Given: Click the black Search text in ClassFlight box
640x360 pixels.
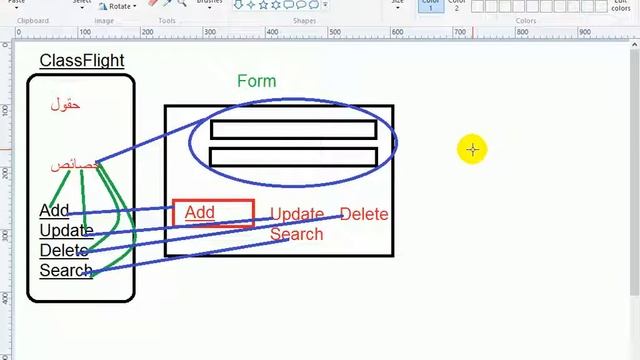Looking at the screenshot, I should (x=66, y=270).
